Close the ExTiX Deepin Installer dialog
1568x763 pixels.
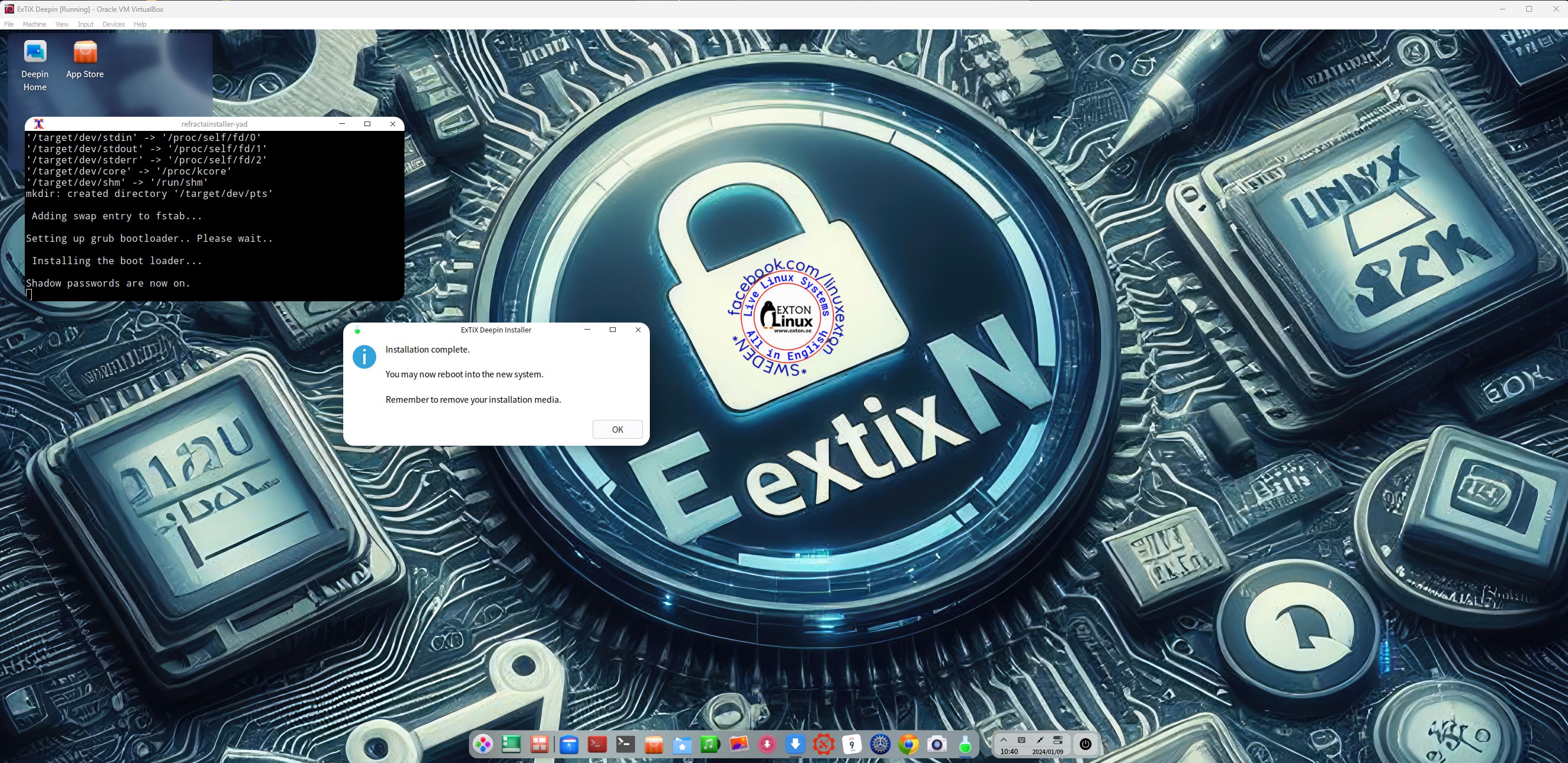pos(638,330)
